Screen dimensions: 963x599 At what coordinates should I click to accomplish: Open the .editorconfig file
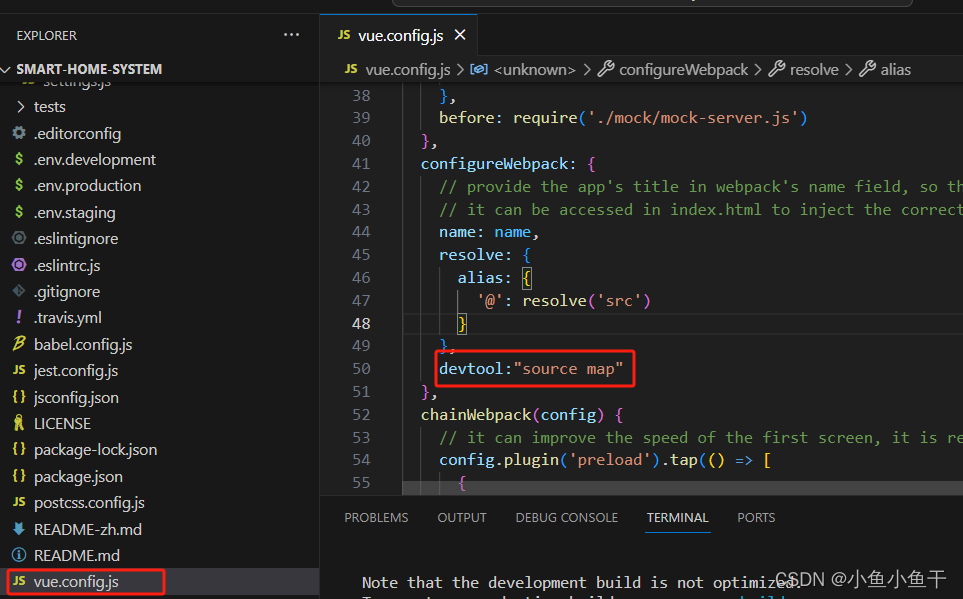[77, 133]
